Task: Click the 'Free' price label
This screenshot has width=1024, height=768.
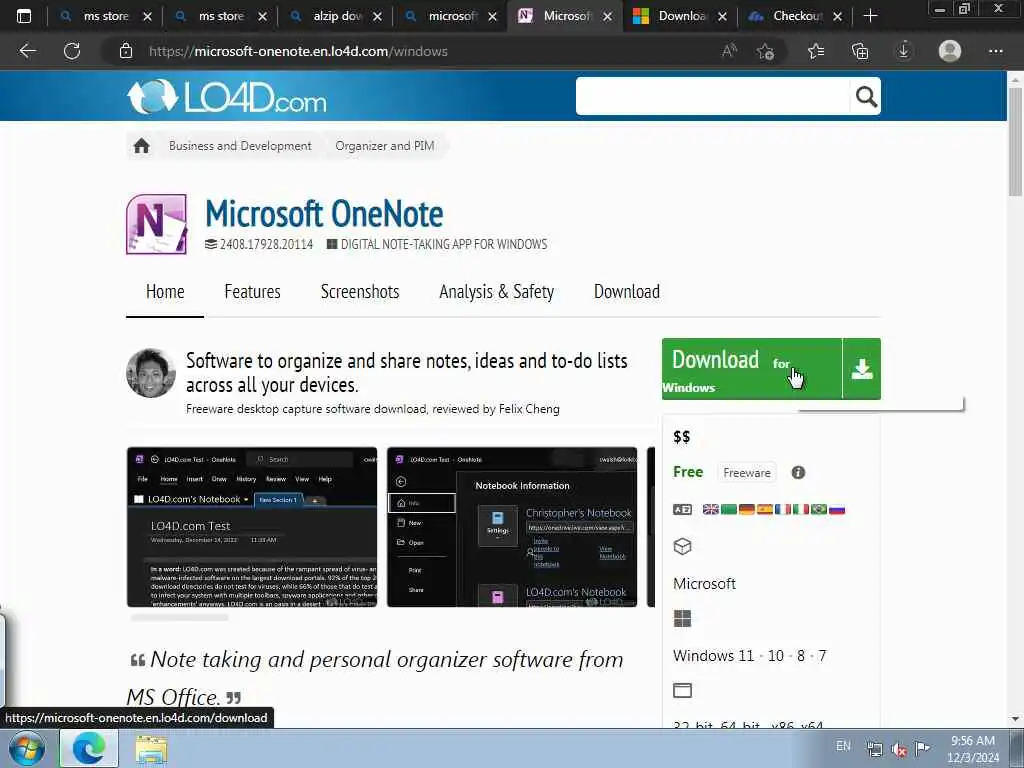Action: click(x=688, y=472)
